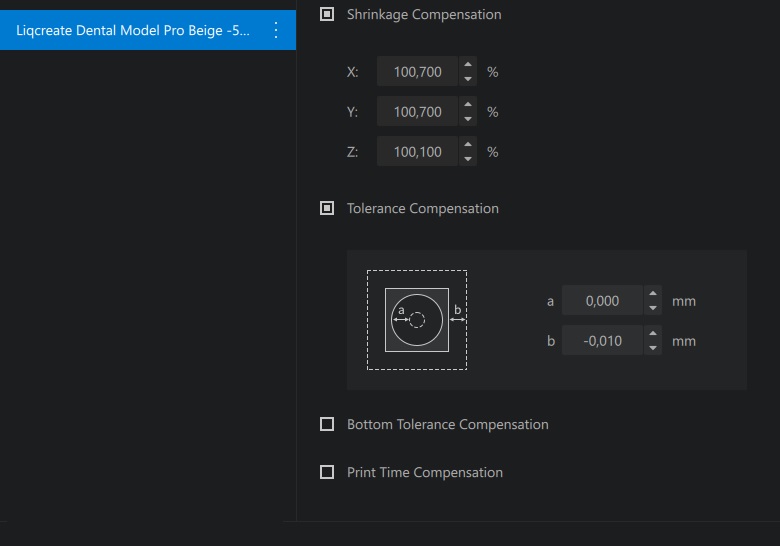Image resolution: width=780 pixels, height=546 pixels.
Task: Disable the Shrinkage Compensation checkbox
Action: pos(327,14)
